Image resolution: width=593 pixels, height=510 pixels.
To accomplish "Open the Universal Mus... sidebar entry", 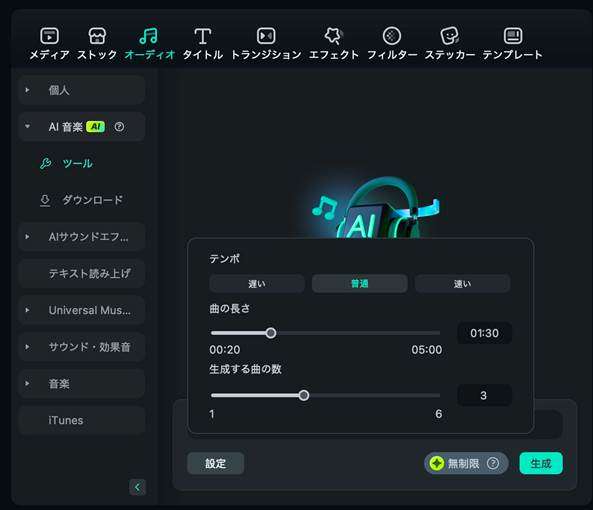I will (x=81, y=310).
